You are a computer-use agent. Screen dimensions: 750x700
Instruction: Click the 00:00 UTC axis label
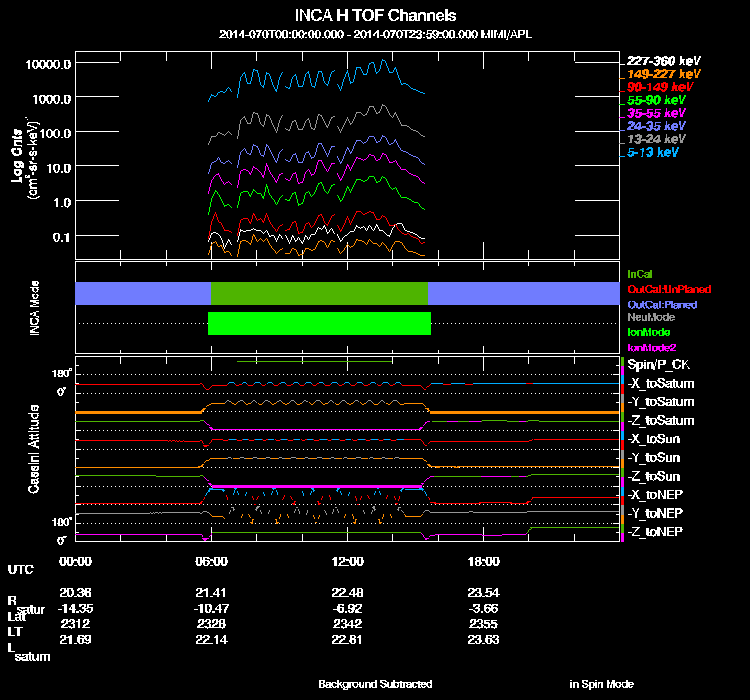click(x=75, y=561)
